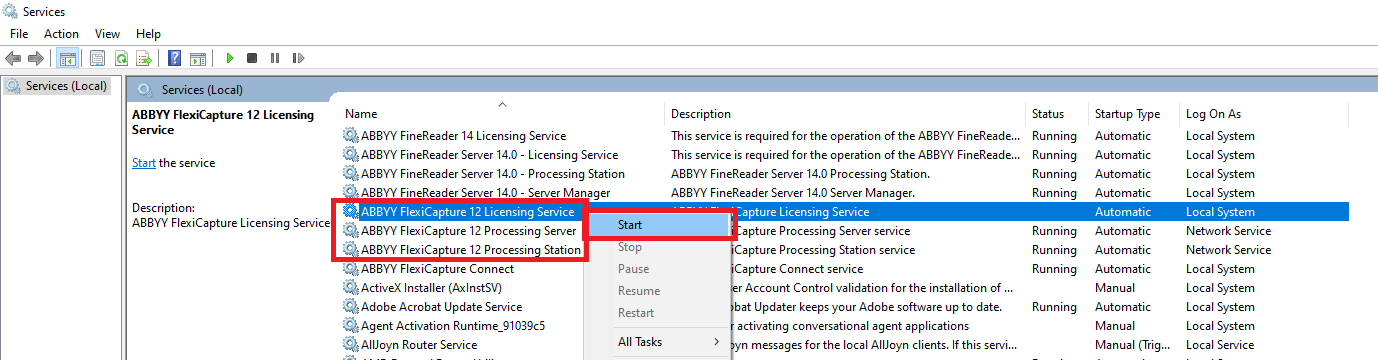Click the gear icon beside ABBYY FineReader 14 Licensing Service
The image size is (1378, 360).
350,136
